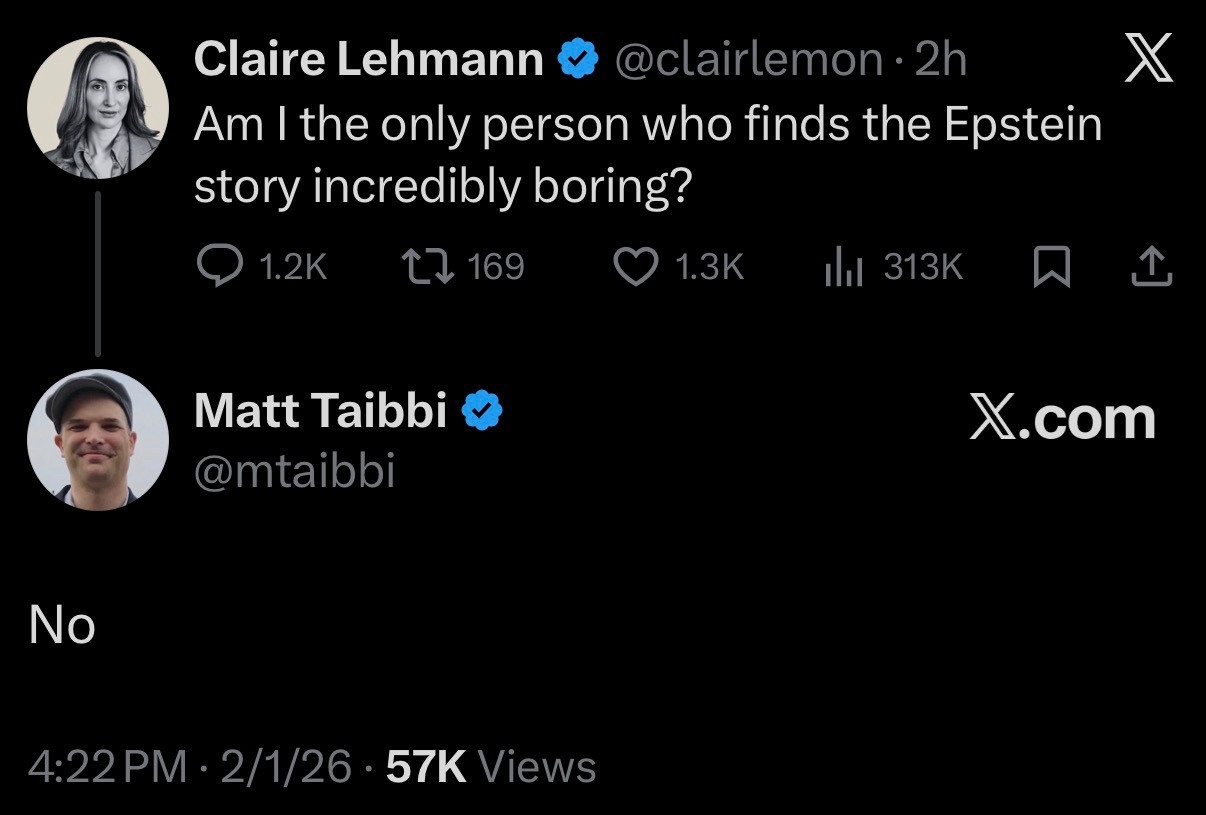Open Claire Lehmann's profile picture
The image size is (1206, 815).
coord(96,108)
